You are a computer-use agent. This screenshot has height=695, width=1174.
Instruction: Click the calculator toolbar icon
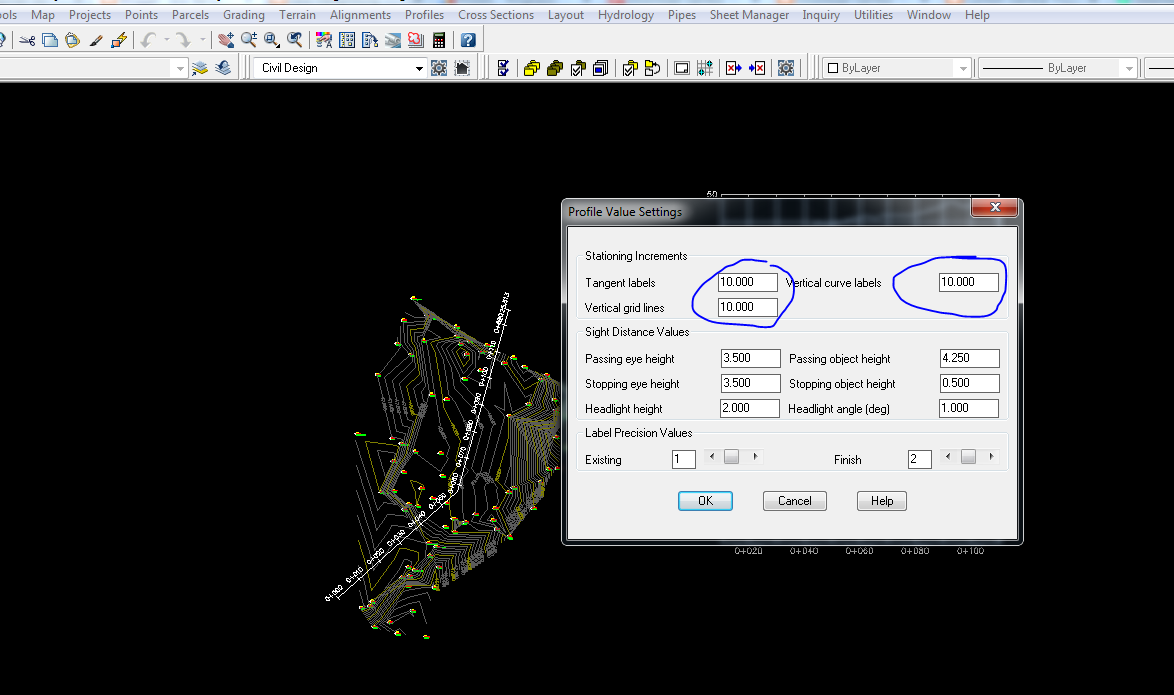[438, 40]
